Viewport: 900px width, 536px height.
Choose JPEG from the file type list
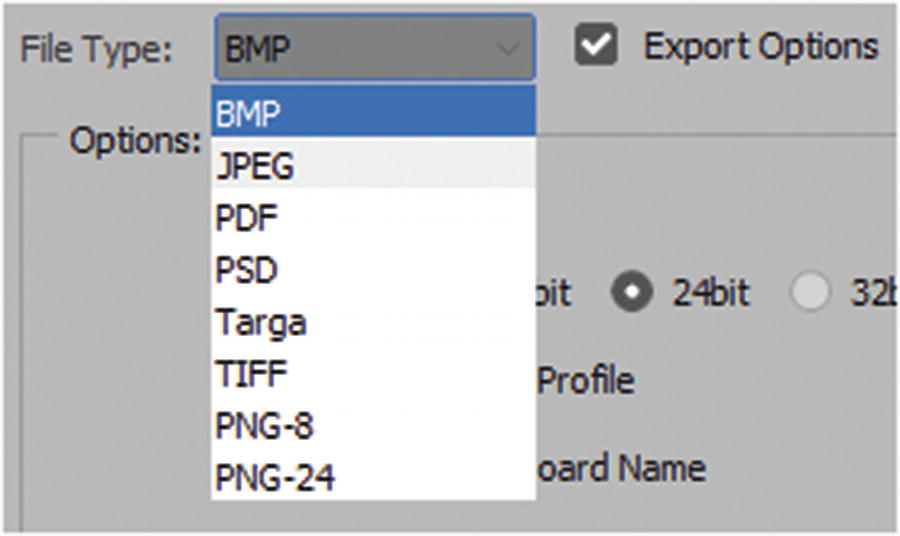(x=373, y=165)
